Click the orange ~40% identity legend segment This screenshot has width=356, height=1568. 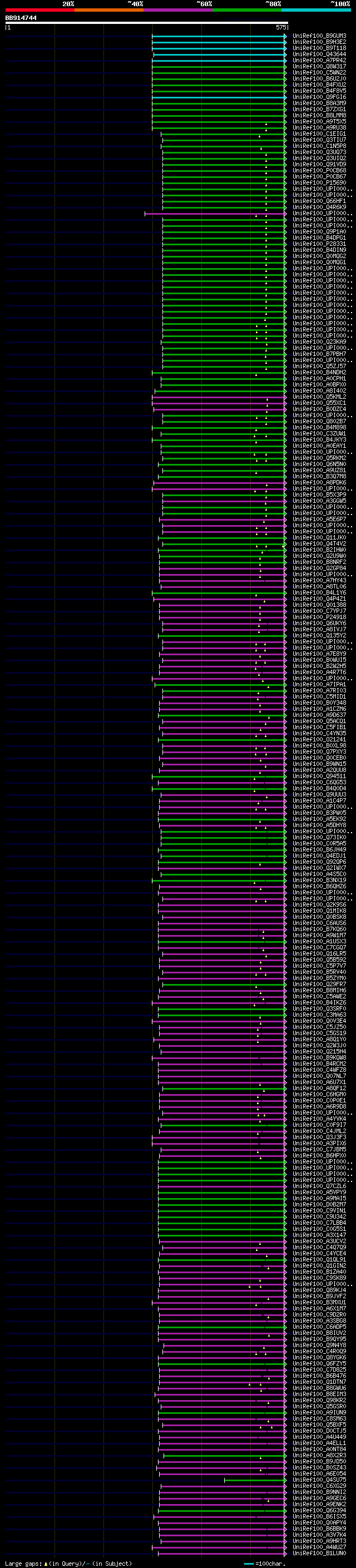(109, 10)
